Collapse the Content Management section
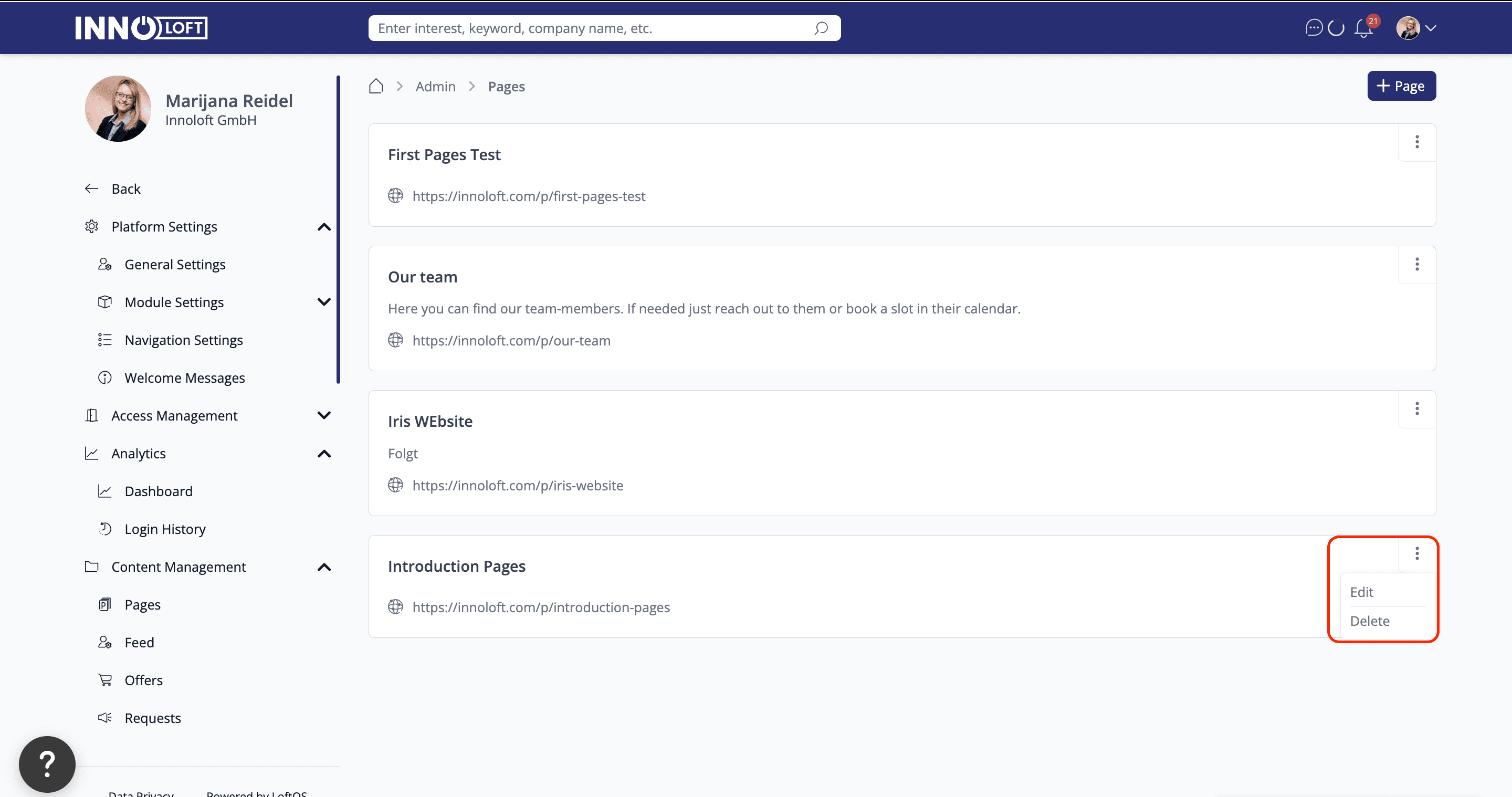Image resolution: width=1512 pixels, height=797 pixels. 324,567
